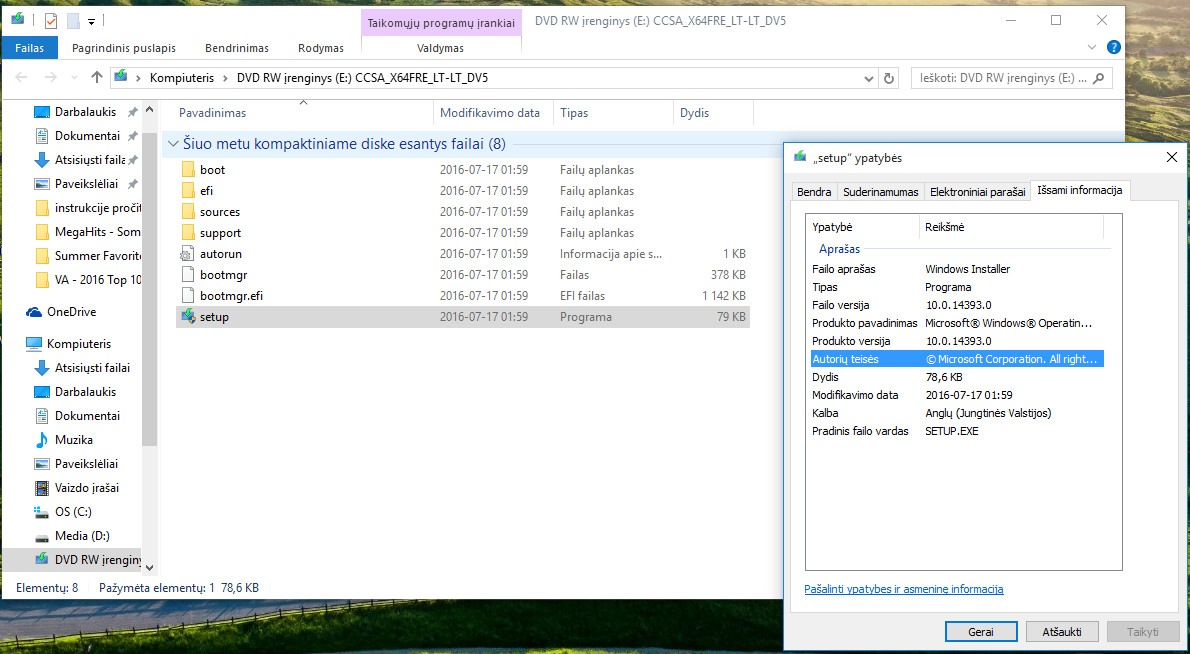Click the navigation pane scroll down arrow
This screenshot has height=654, width=1190.
click(x=150, y=567)
